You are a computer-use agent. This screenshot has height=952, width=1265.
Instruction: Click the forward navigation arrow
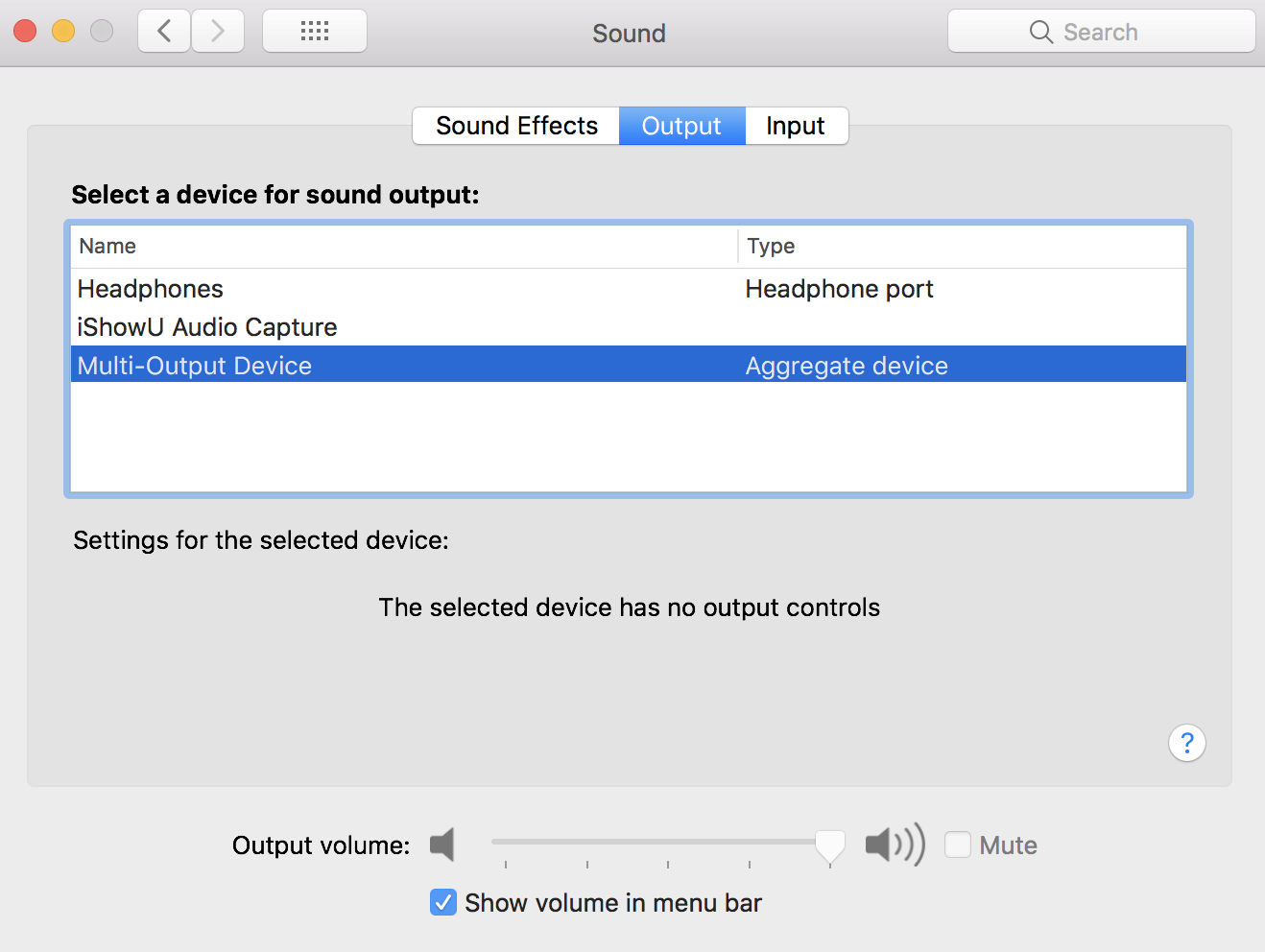[218, 32]
